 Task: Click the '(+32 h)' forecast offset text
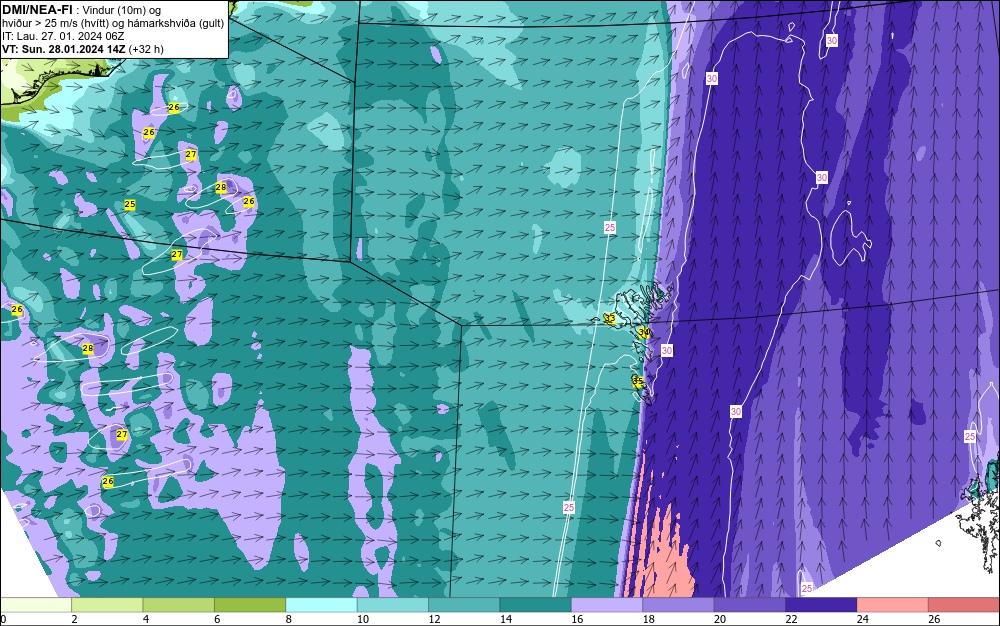(146, 49)
